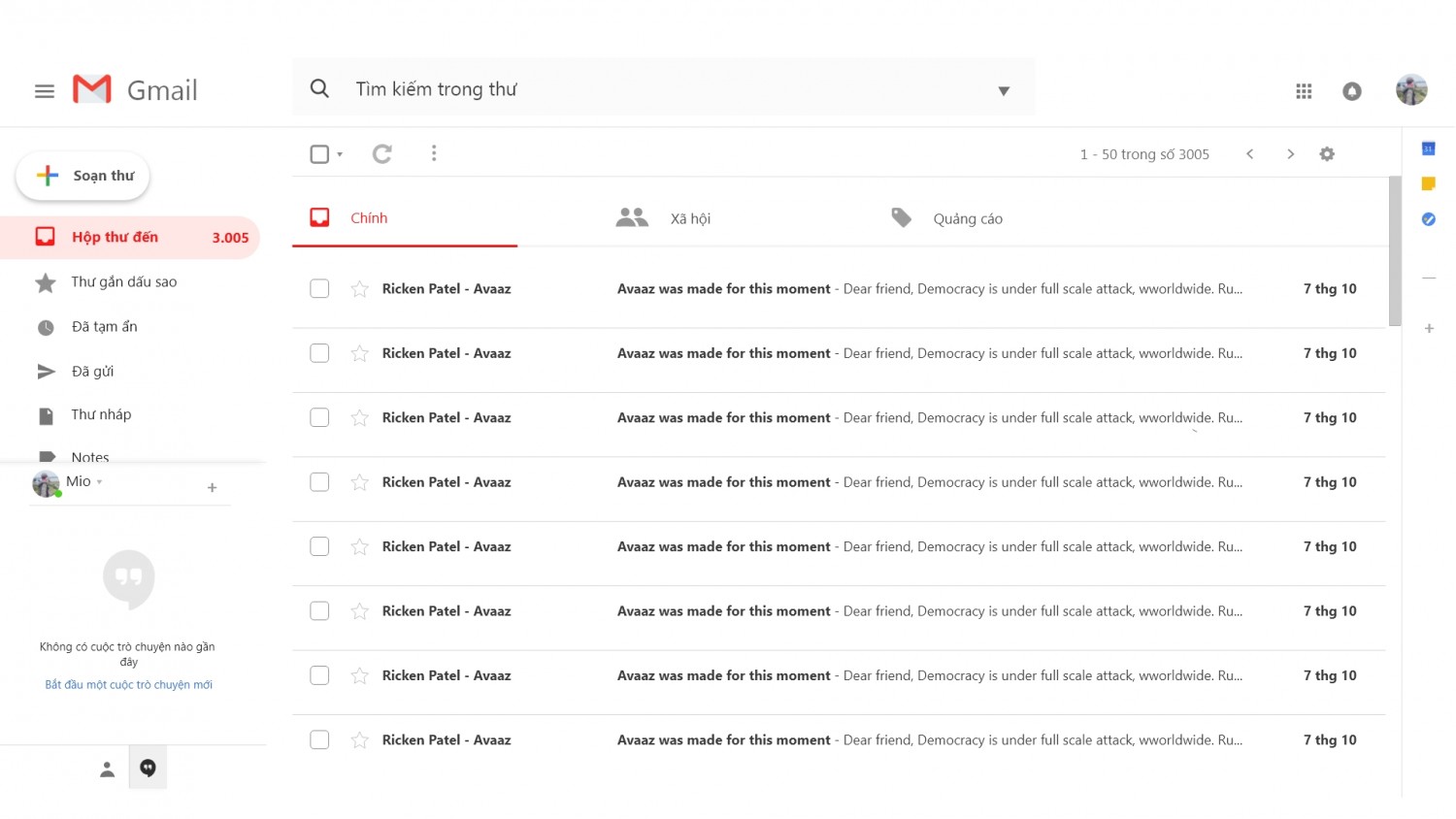This screenshot has height=819, width=1456.
Task: Go to newer emails page
Action: click(1250, 154)
